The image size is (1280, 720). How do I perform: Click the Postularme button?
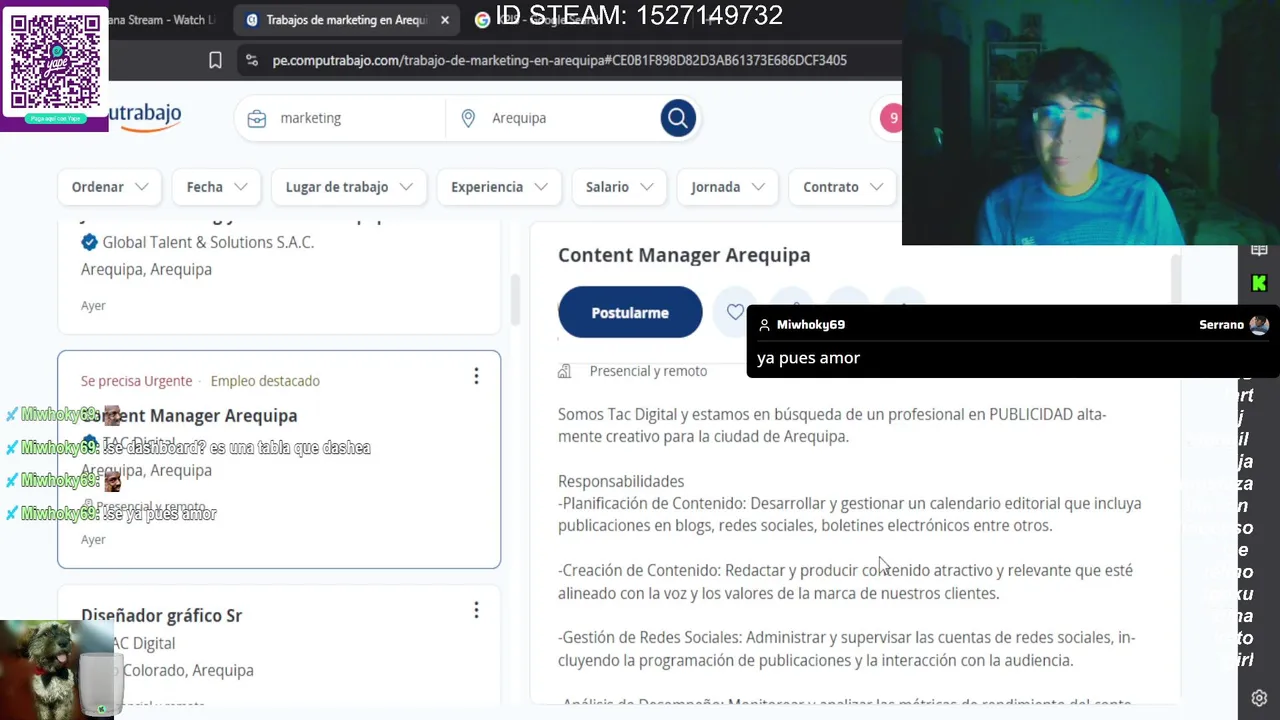point(630,312)
